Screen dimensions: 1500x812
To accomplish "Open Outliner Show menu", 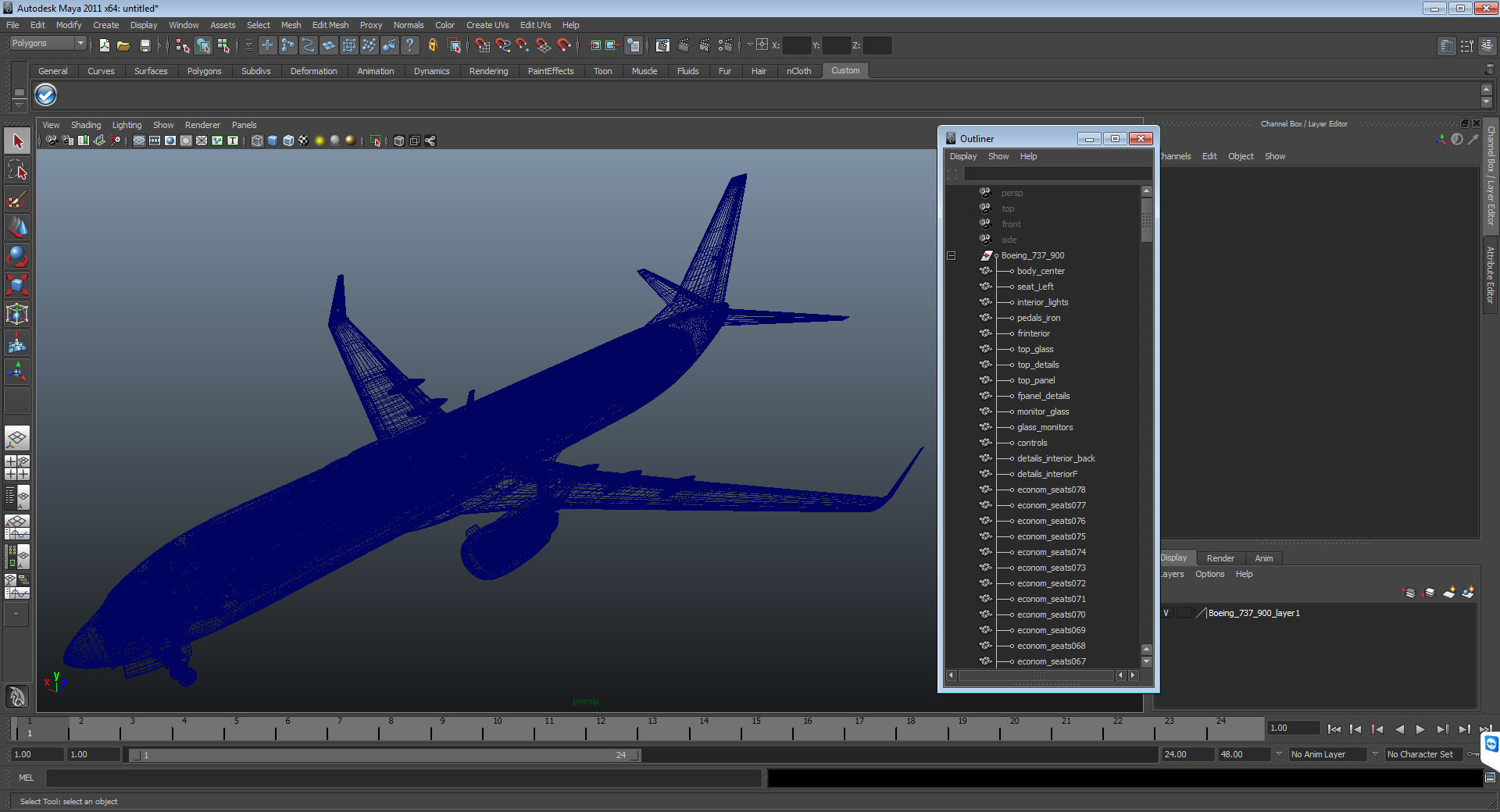I will [x=998, y=156].
